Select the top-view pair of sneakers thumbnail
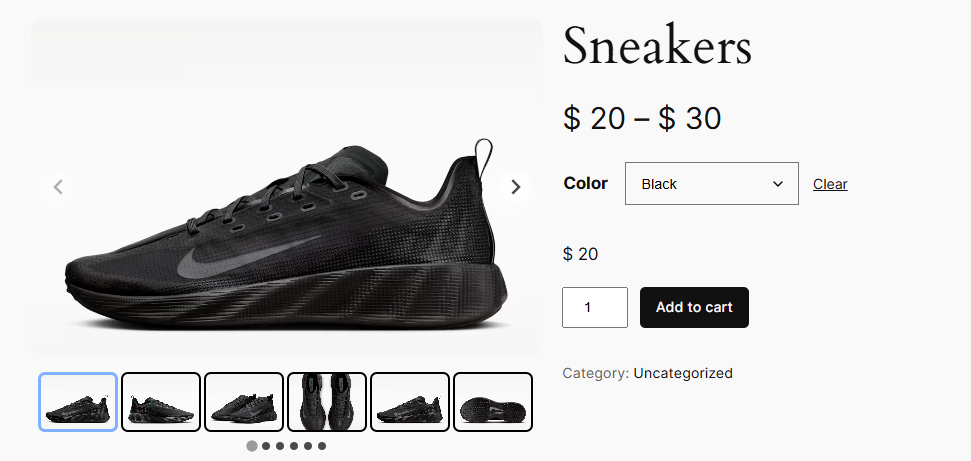The width and height of the screenshot is (971, 461). (x=327, y=402)
